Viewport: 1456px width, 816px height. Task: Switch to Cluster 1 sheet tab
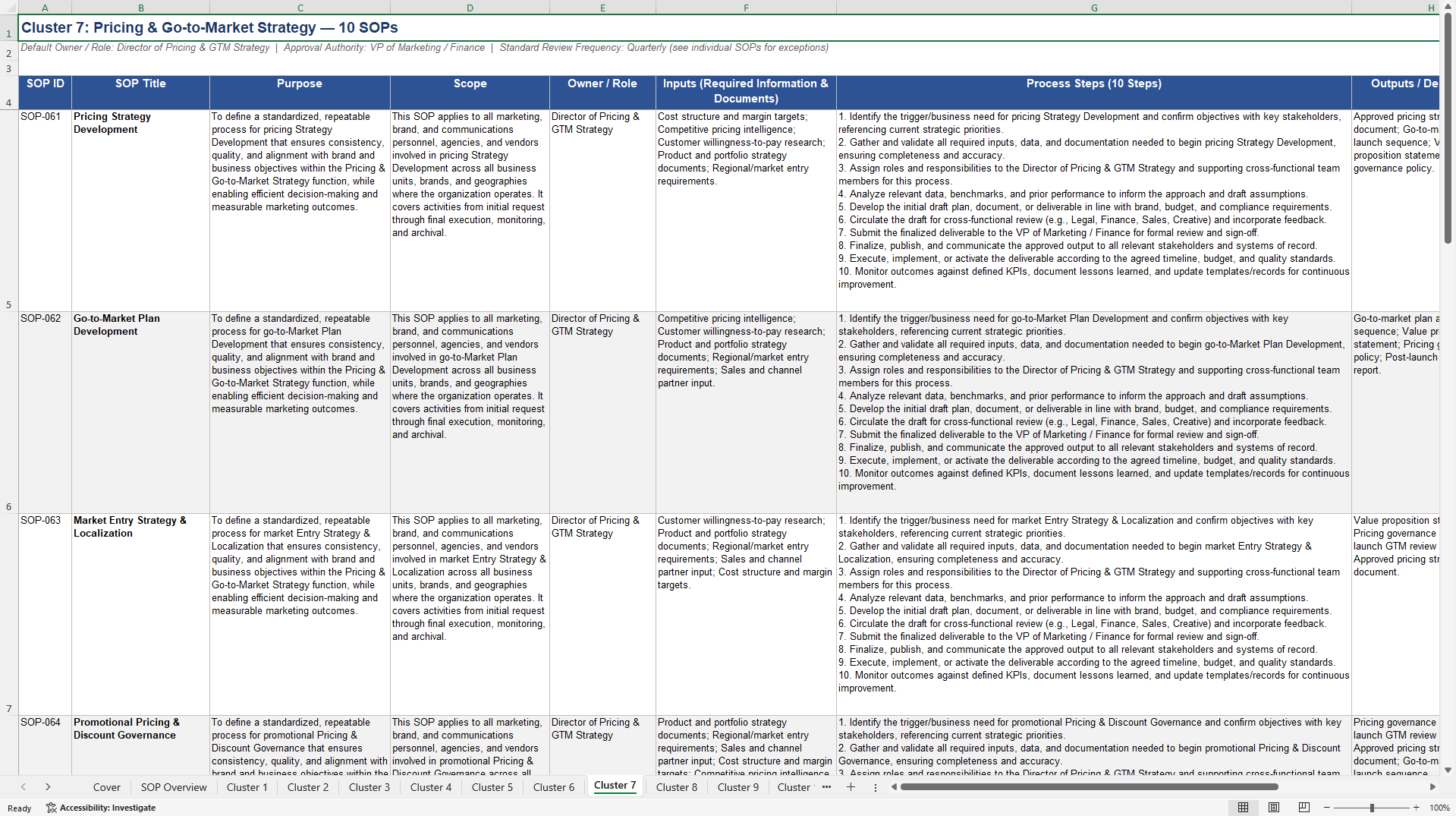pos(247,787)
